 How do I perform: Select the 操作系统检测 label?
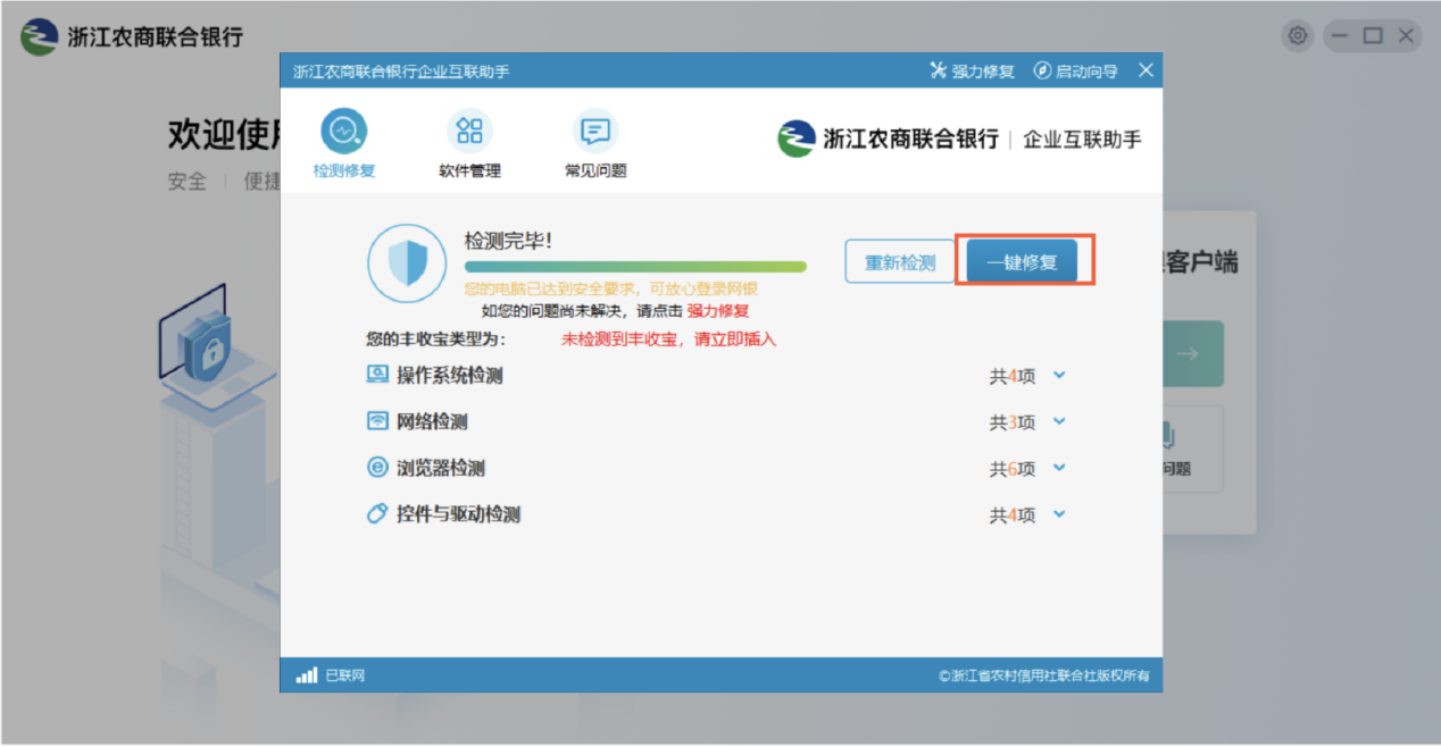point(450,376)
